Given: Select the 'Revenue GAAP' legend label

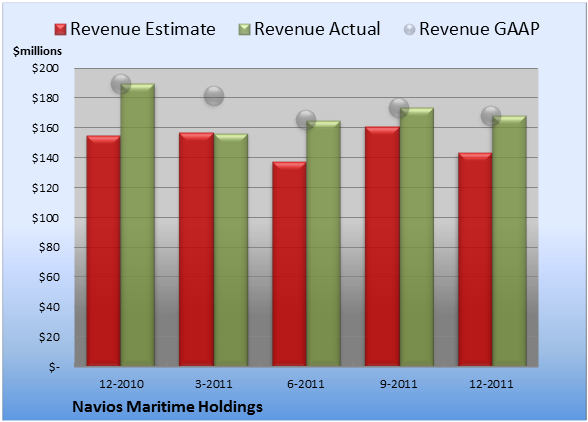Looking at the screenshot, I should tap(479, 29).
